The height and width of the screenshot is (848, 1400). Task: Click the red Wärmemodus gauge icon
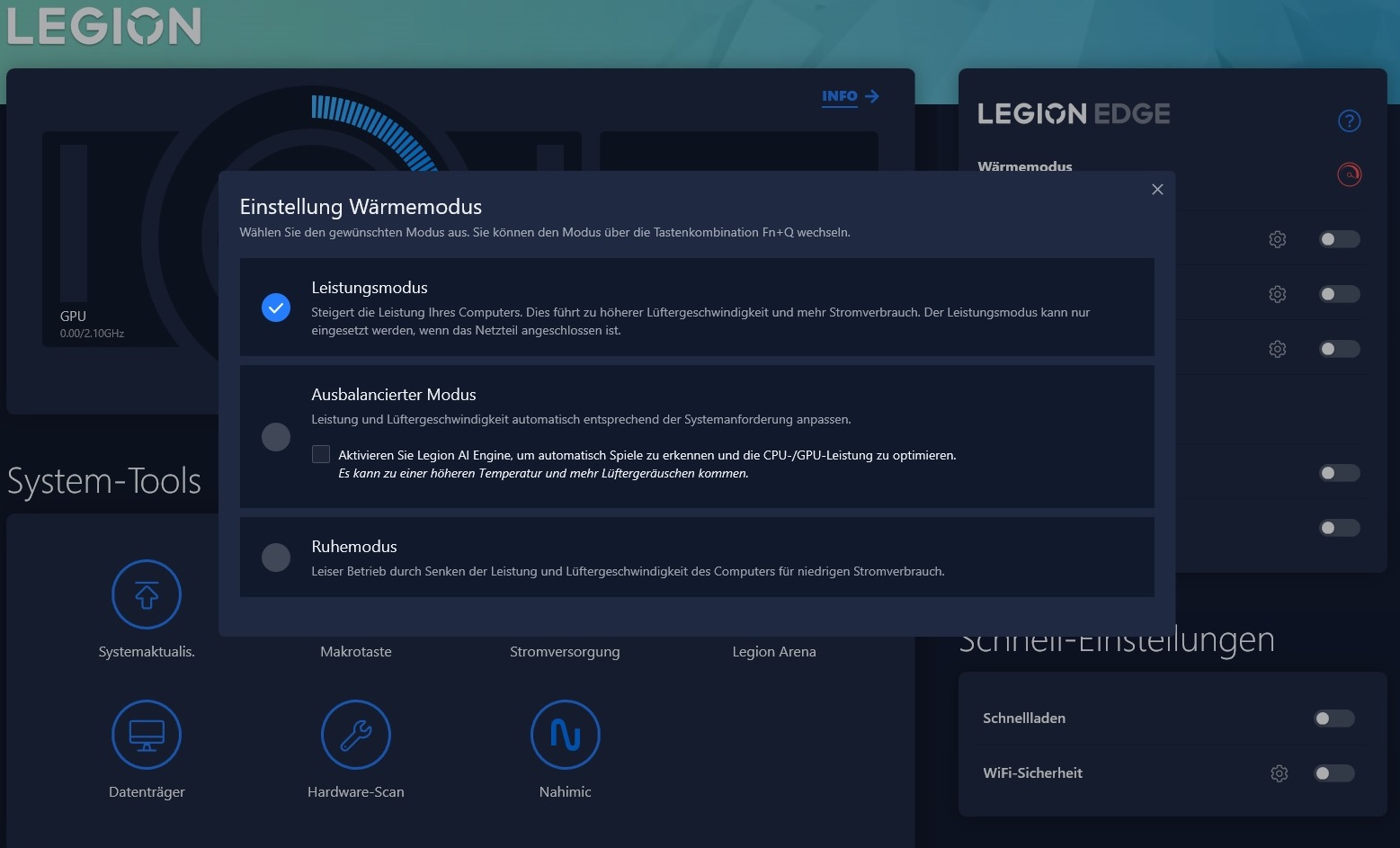coord(1349,174)
